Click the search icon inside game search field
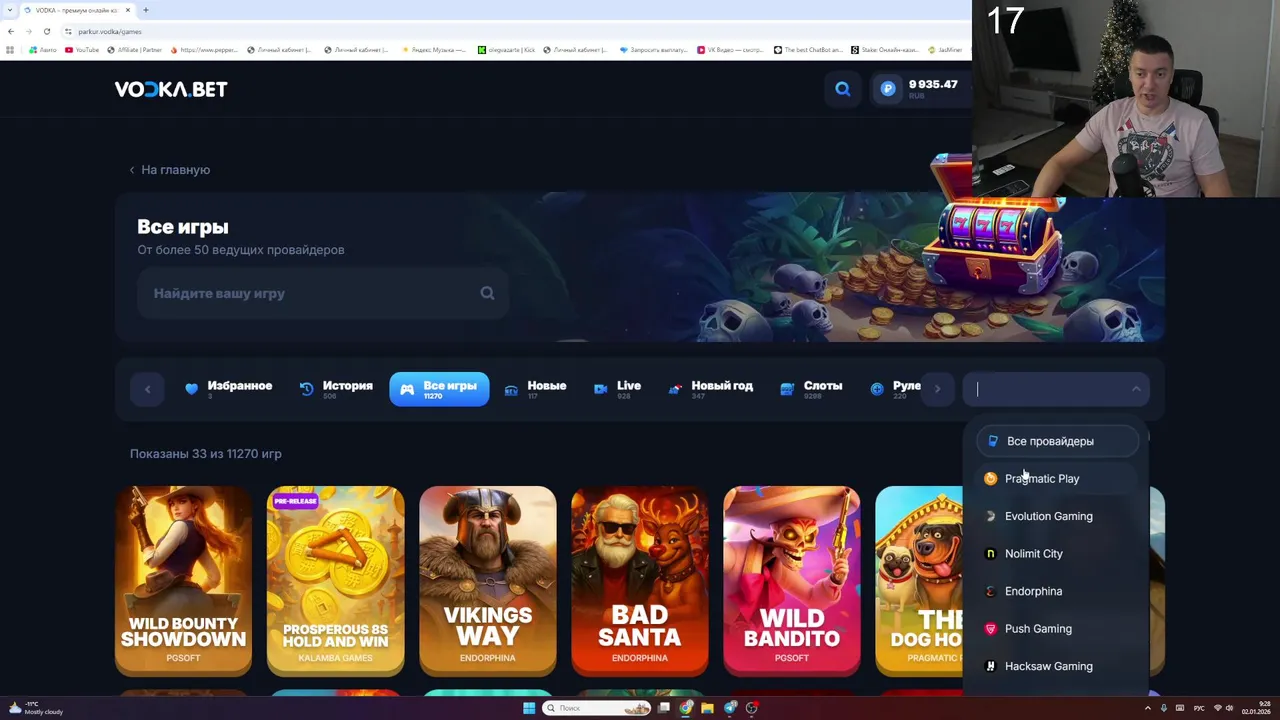The width and height of the screenshot is (1280, 720). 487,293
